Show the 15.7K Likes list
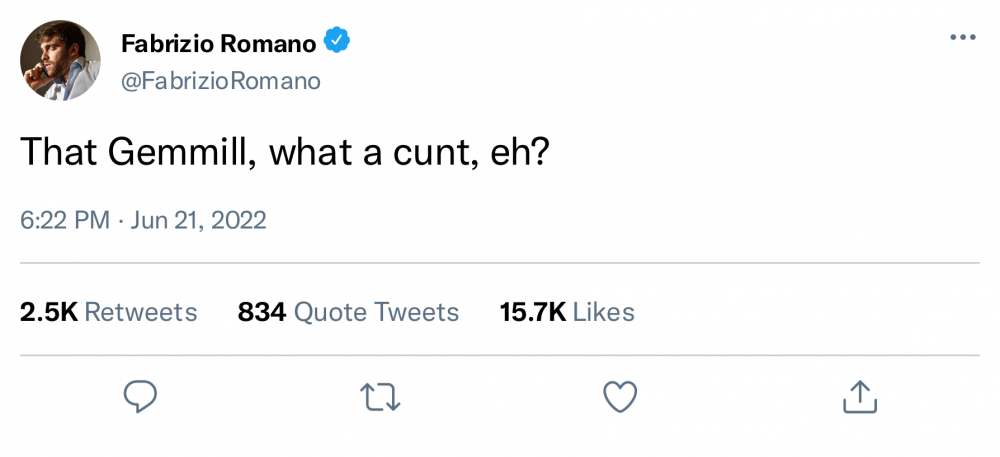1000x457 pixels. (567, 312)
